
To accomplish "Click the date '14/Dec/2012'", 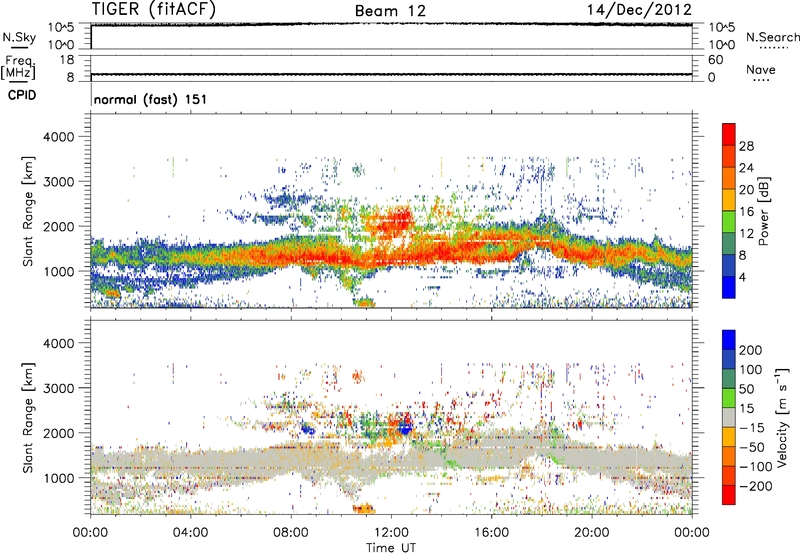I will tap(639, 10).
